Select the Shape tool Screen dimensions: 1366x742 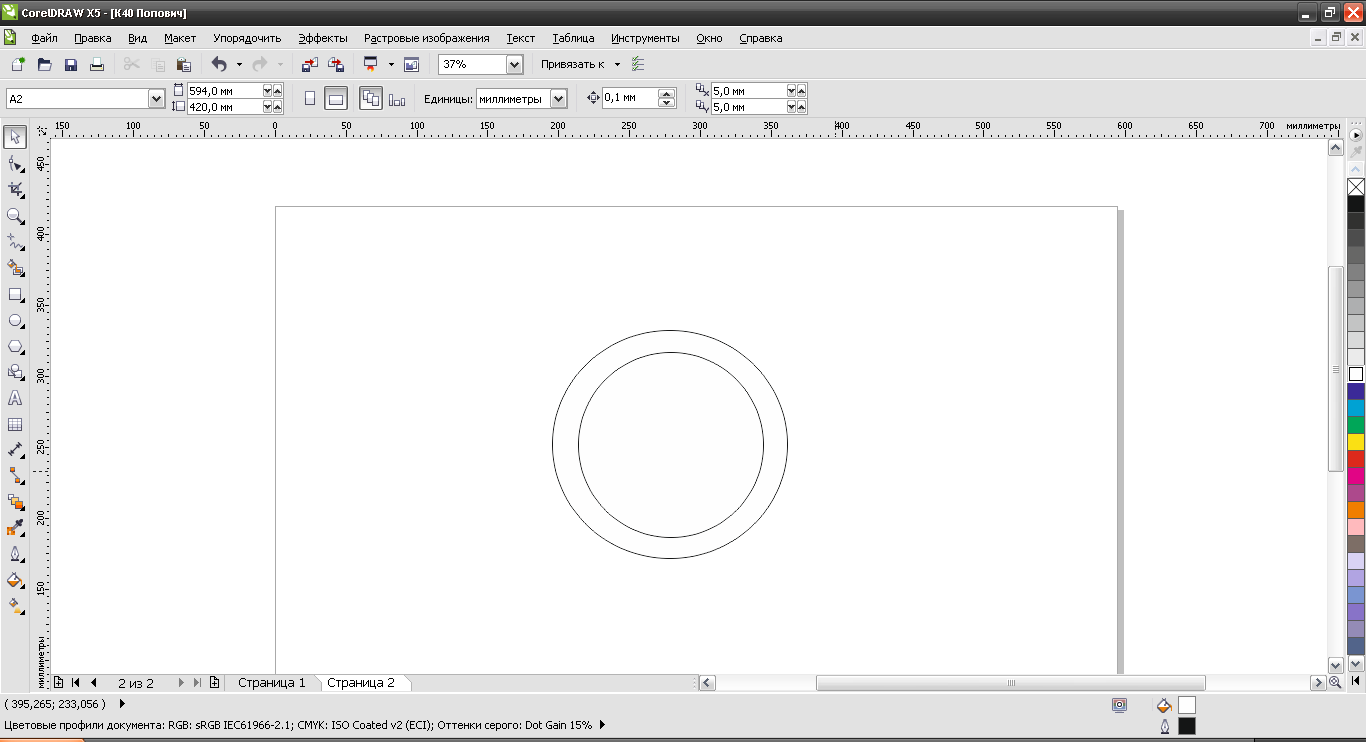click(16, 163)
